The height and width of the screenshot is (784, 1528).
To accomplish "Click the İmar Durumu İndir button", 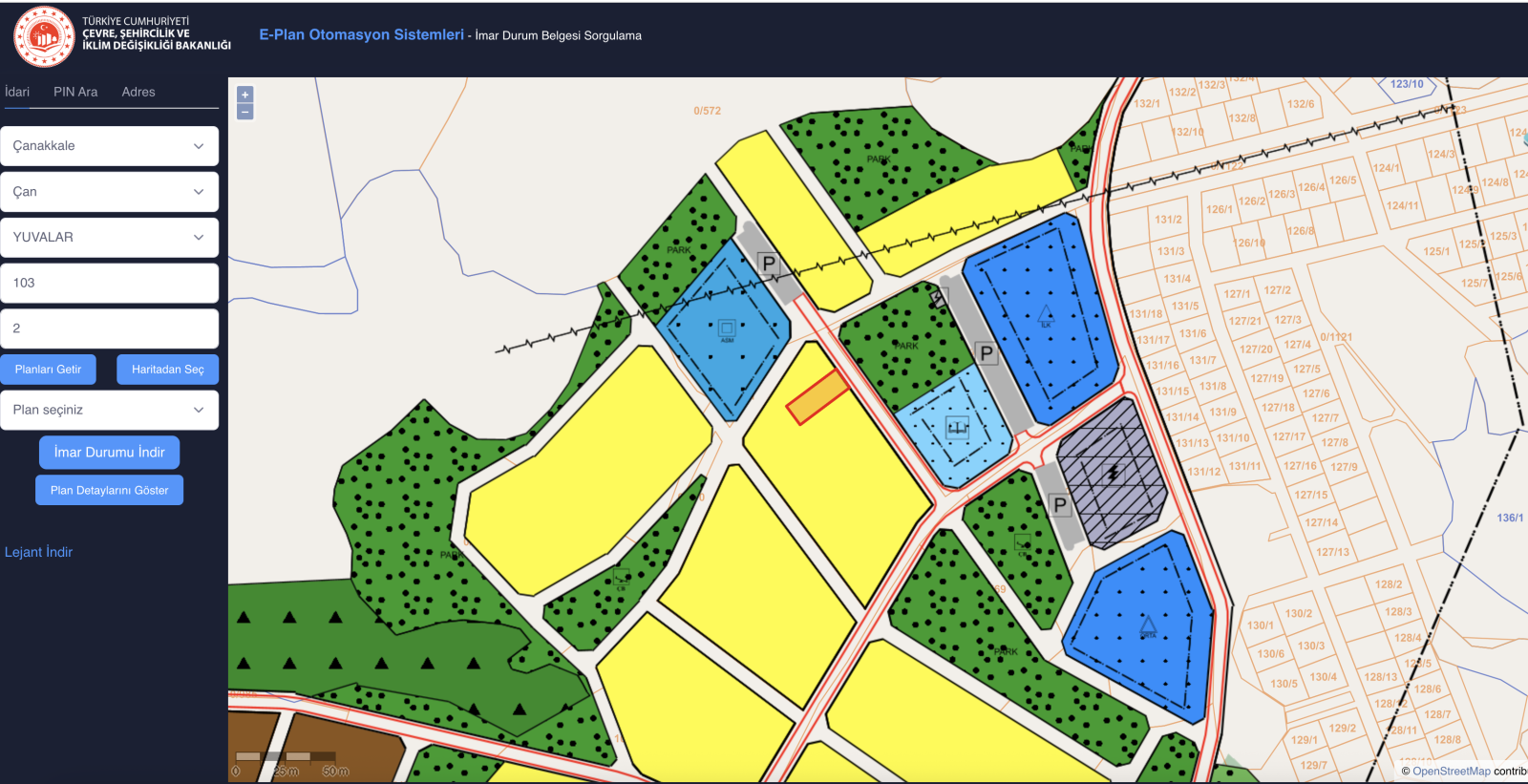I will pyautogui.click(x=109, y=453).
